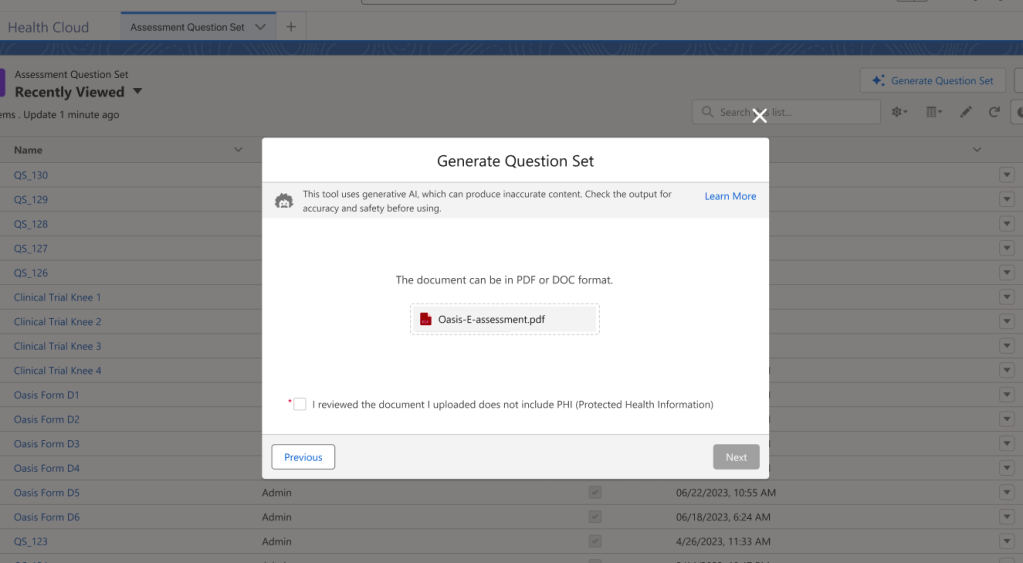
Task: Click the pencil edit list icon
Action: 965,112
